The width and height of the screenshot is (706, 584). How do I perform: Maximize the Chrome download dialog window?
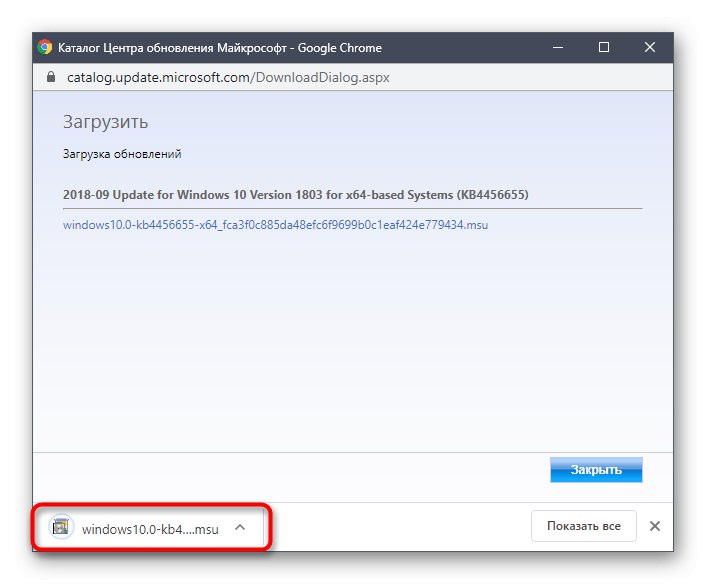[x=604, y=47]
